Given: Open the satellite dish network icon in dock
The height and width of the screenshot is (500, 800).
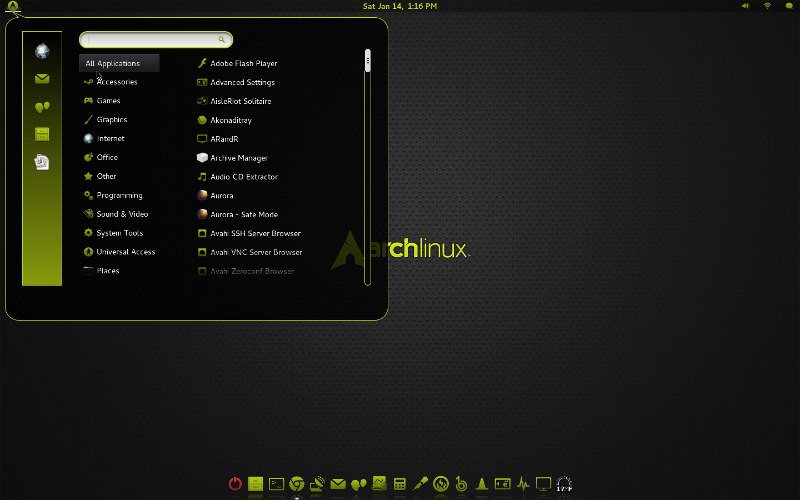Looking at the screenshot, I should 317,483.
